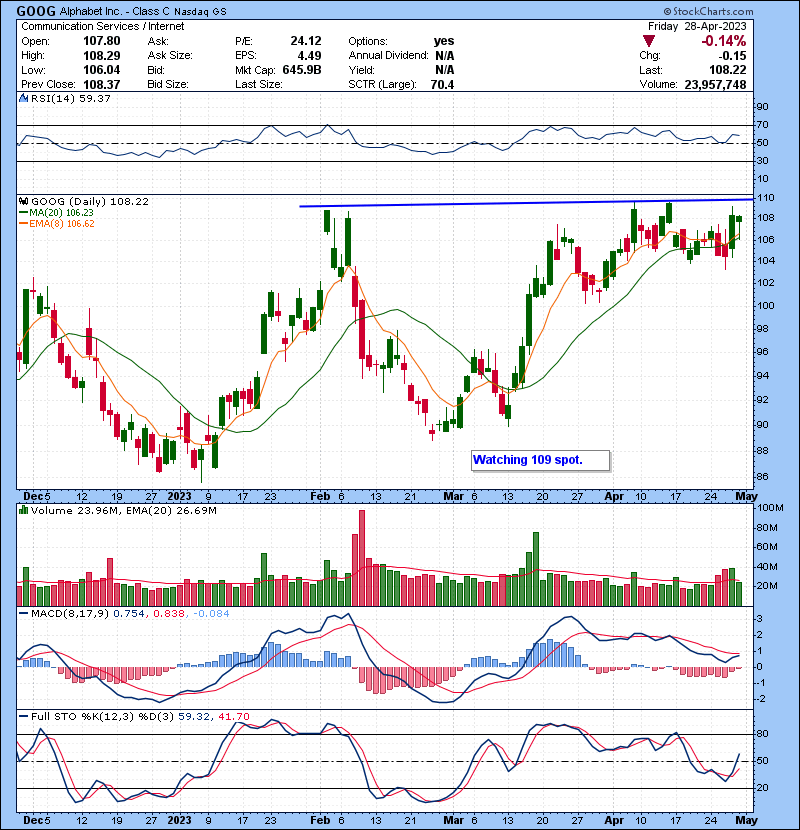
Task: Click the 'MACD(8,17,9)' panel label
Action: [70, 614]
